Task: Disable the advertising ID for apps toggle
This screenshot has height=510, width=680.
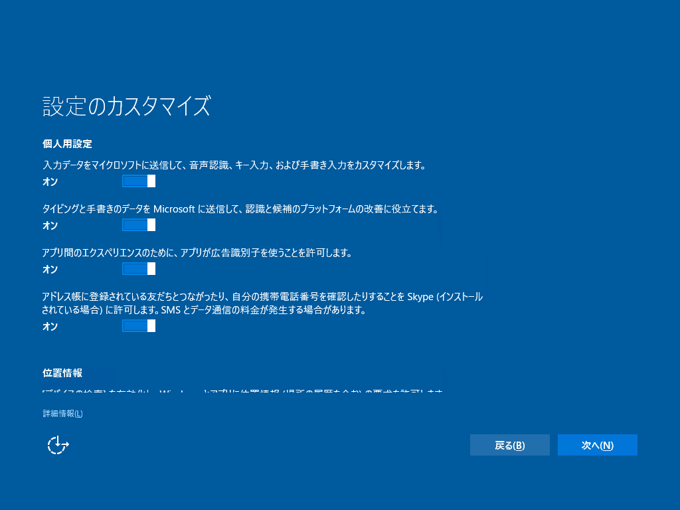Action: [x=139, y=269]
